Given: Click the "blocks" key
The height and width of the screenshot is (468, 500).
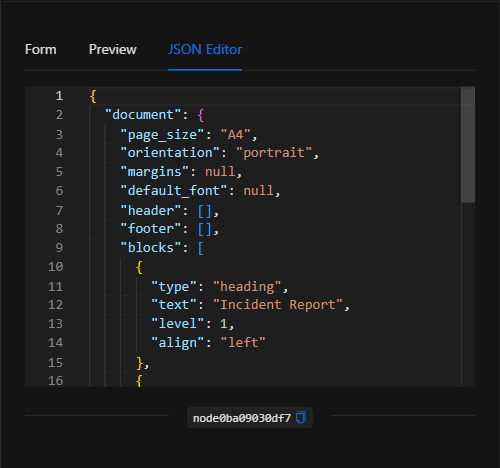Looking at the screenshot, I should click(151, 248).
